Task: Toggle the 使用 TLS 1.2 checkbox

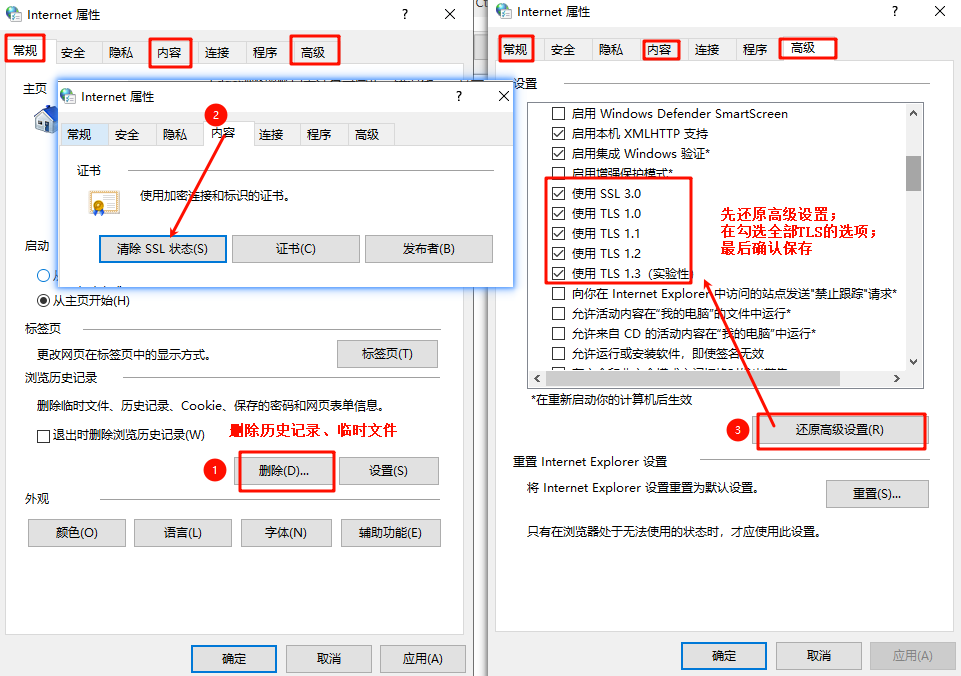Action: (x=558, y=253)
